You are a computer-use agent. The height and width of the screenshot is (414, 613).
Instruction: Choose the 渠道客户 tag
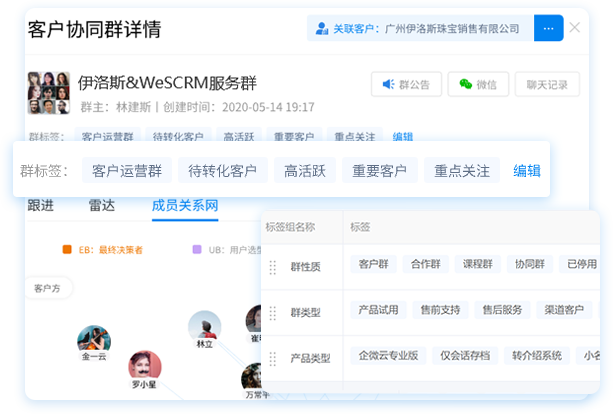564,310
